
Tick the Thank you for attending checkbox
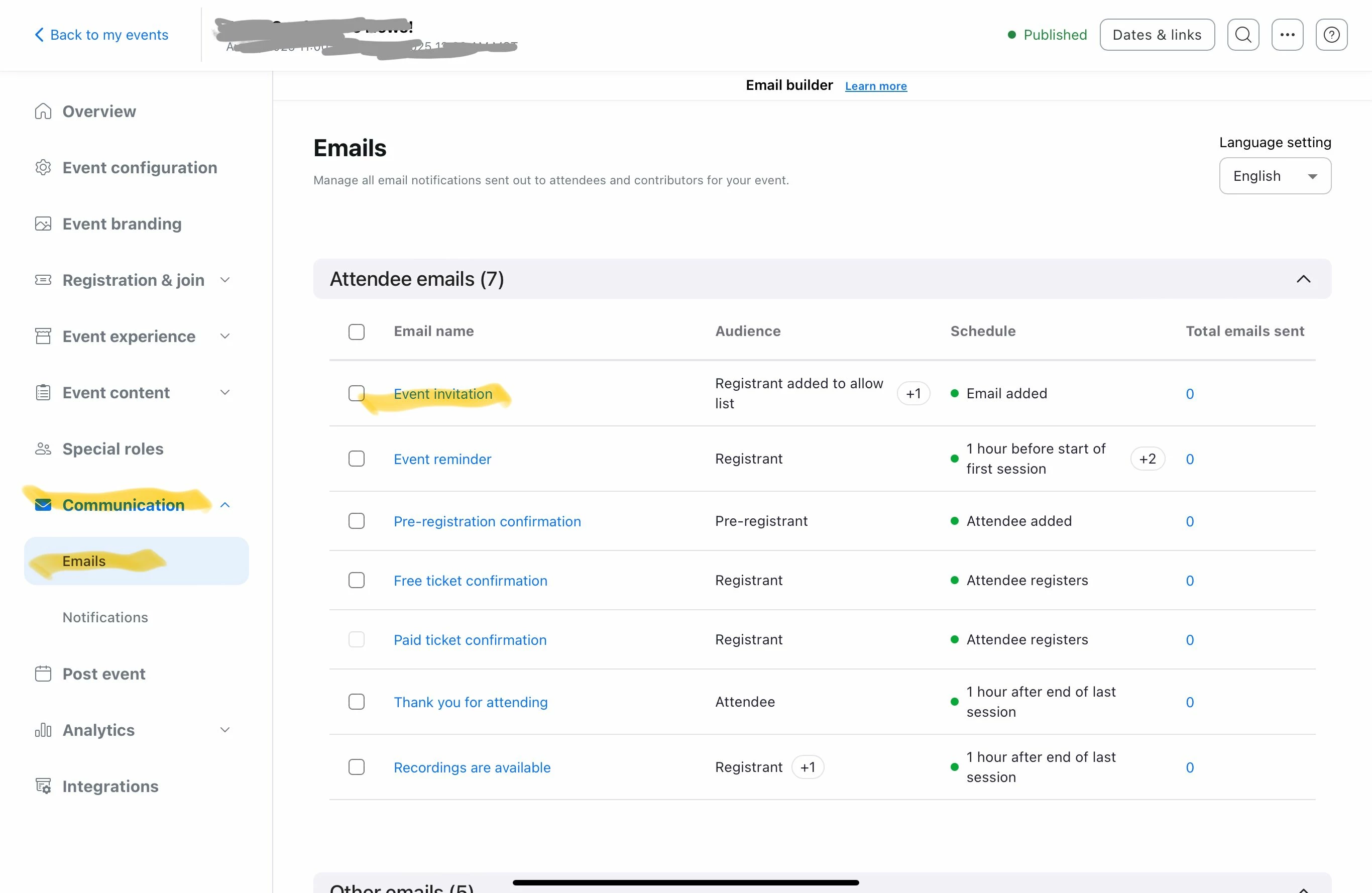(356, 702)
